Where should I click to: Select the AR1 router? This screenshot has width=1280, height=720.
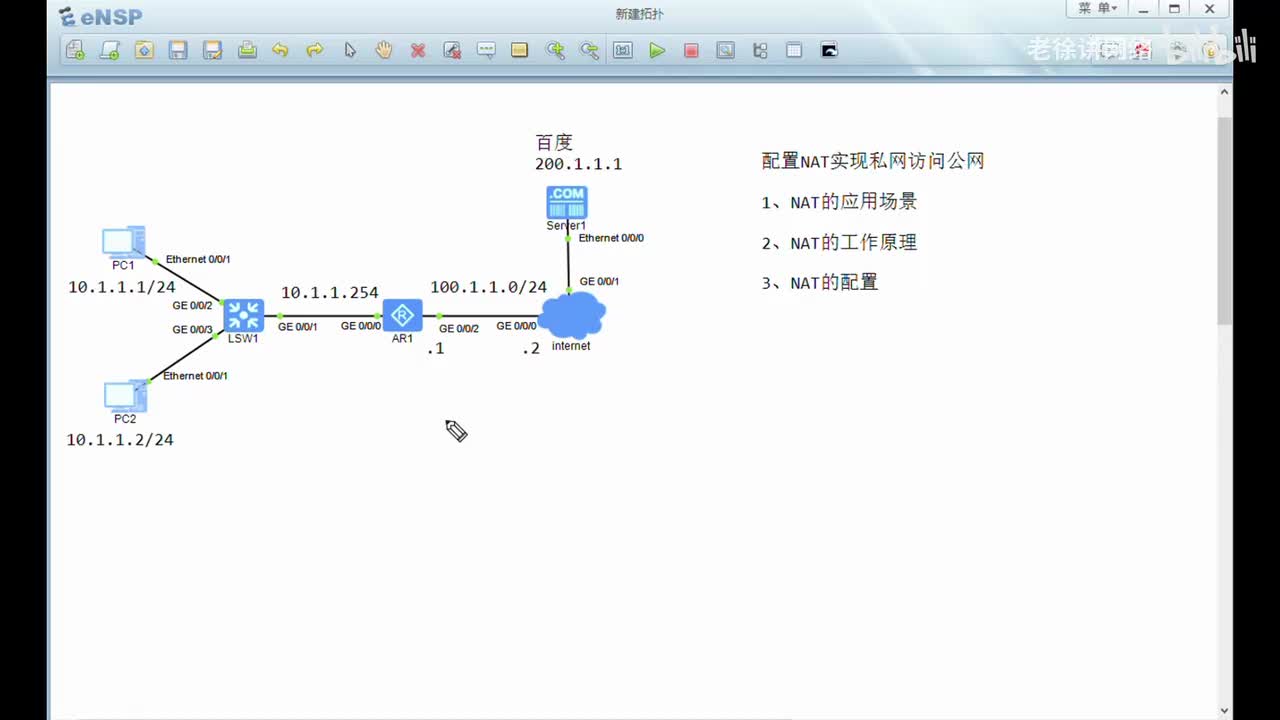(402, 316)
